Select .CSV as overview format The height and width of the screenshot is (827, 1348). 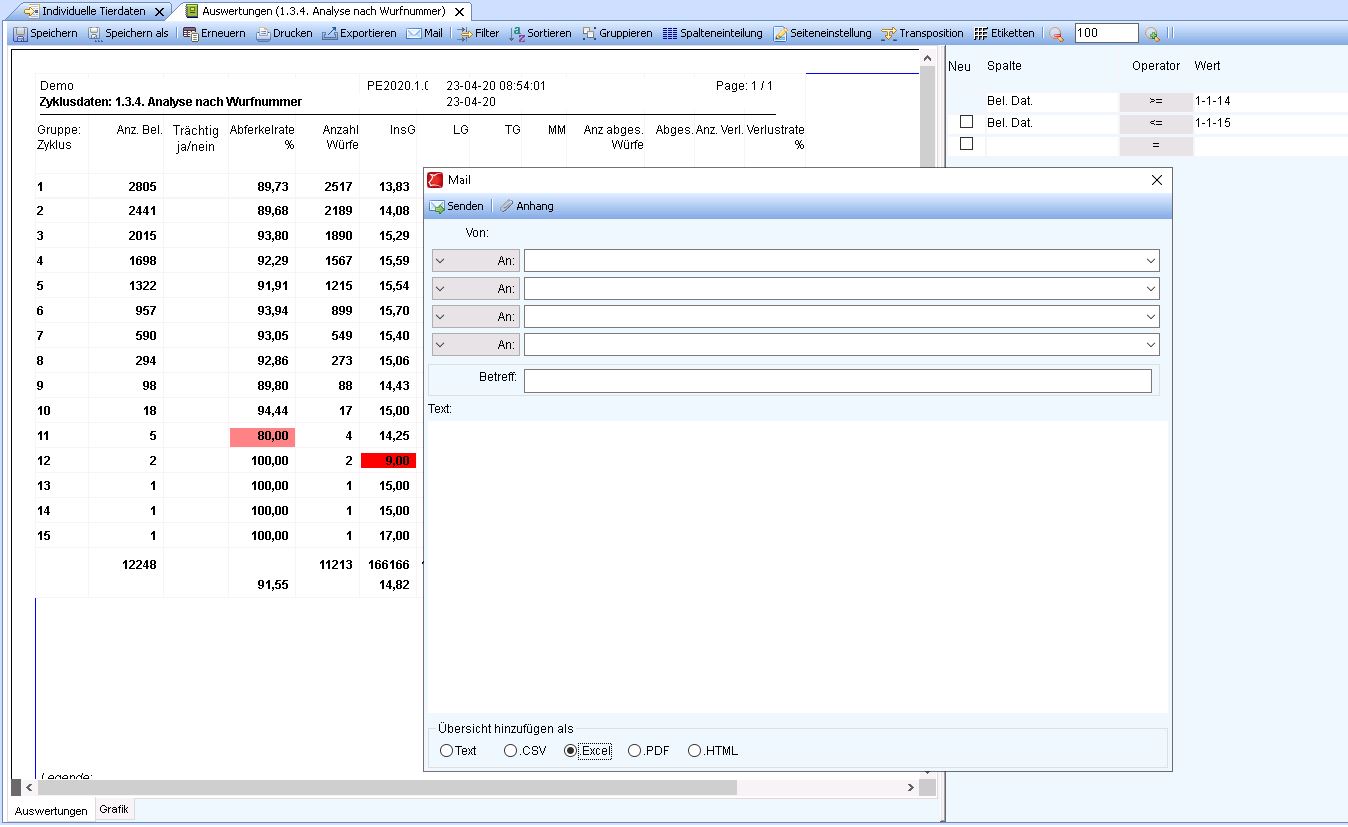(x=510, y=751)
